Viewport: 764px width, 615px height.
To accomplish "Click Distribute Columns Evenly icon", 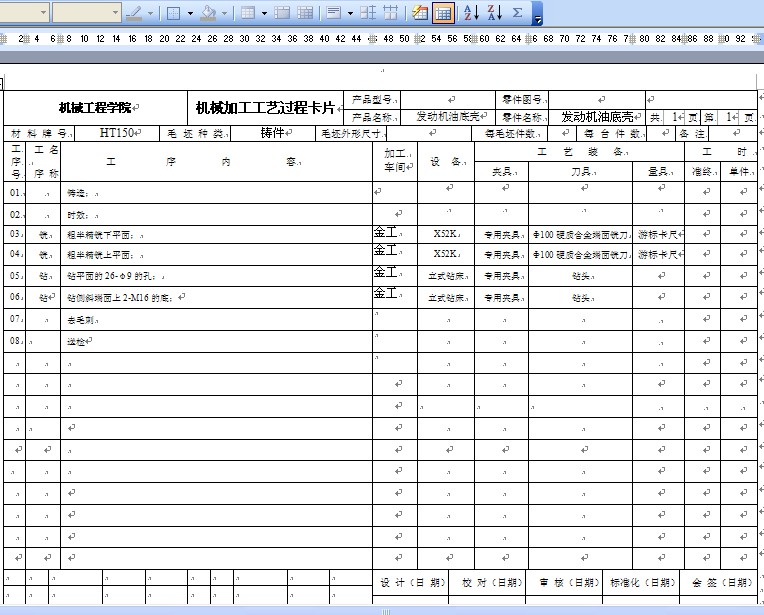I will point(390,13).
